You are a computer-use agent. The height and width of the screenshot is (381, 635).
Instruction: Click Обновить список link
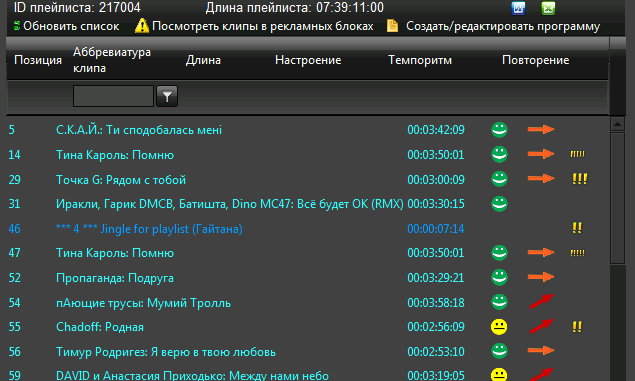71,26
